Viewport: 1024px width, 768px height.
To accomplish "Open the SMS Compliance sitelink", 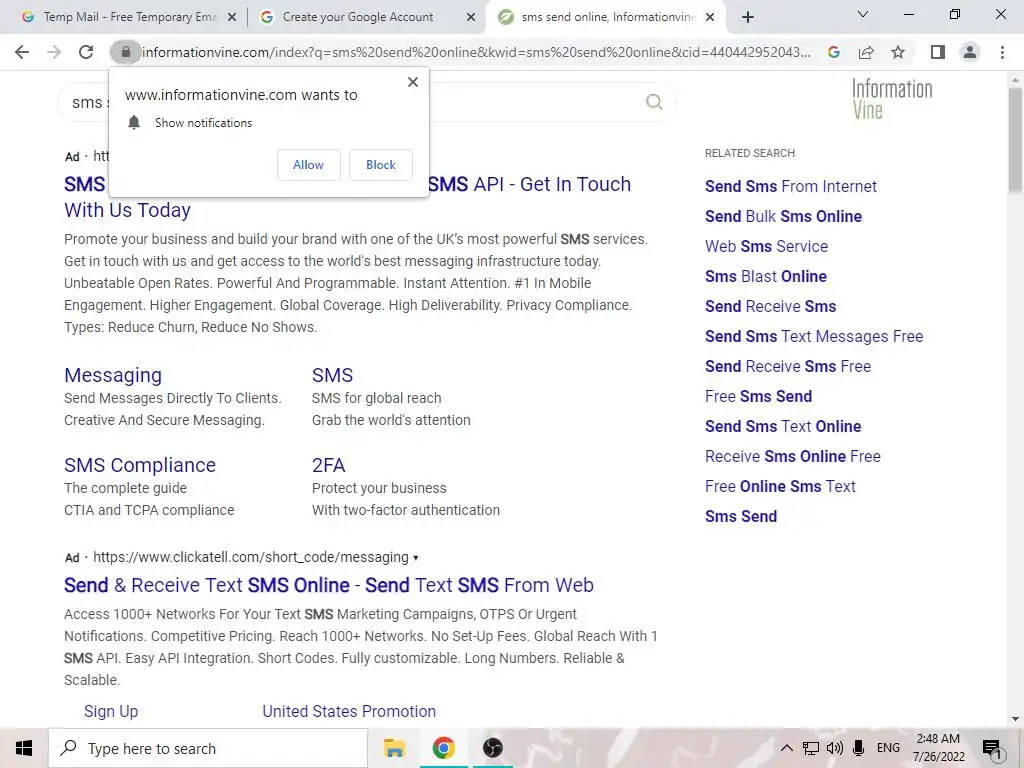I will pos(140,465).
